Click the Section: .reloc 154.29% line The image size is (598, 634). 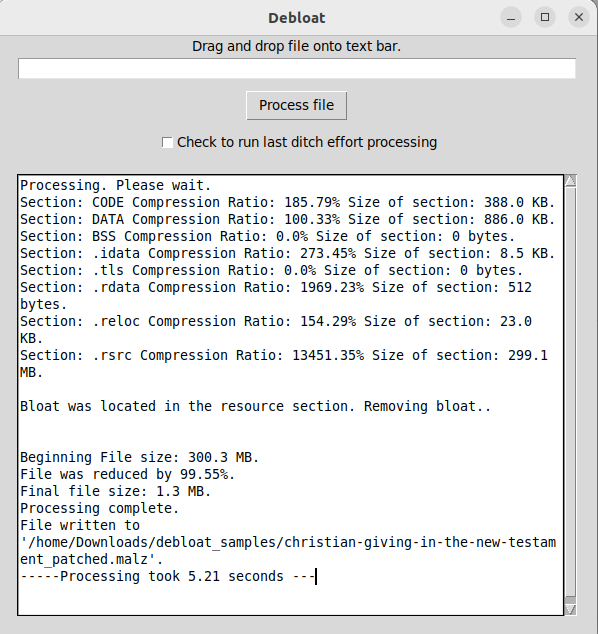click(x=276, y=330)
